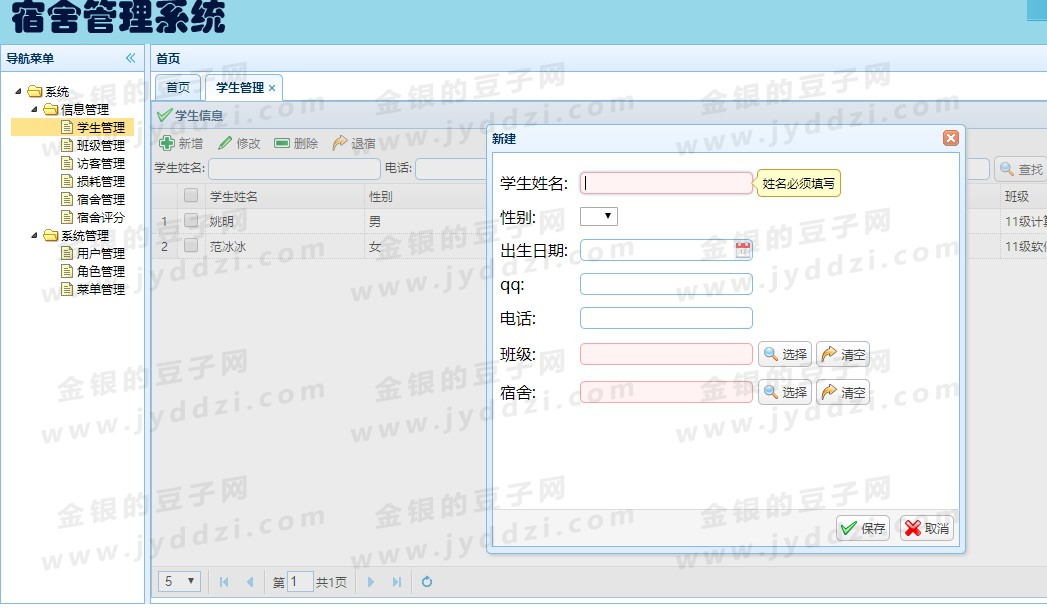Image resolution: width=1047 pixels, height=609 pixels.
Task: Go to next page in pager
Action: pyautogui.click(x=371, y=582)
